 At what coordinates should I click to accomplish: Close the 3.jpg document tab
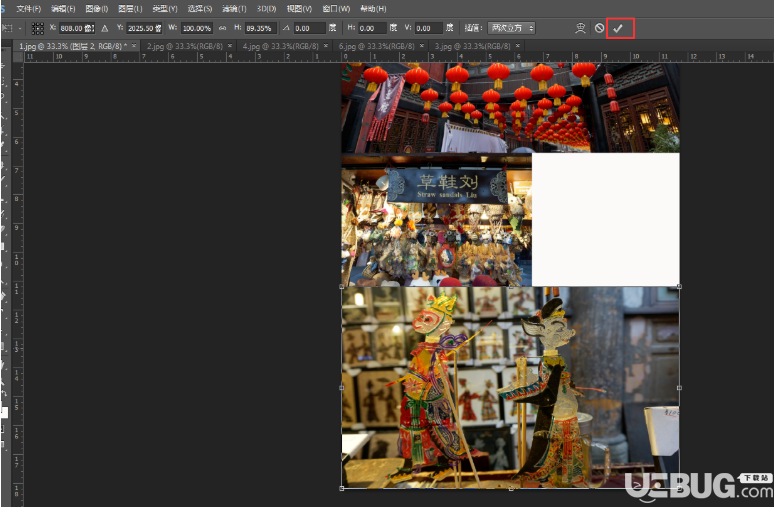point(517,45)
